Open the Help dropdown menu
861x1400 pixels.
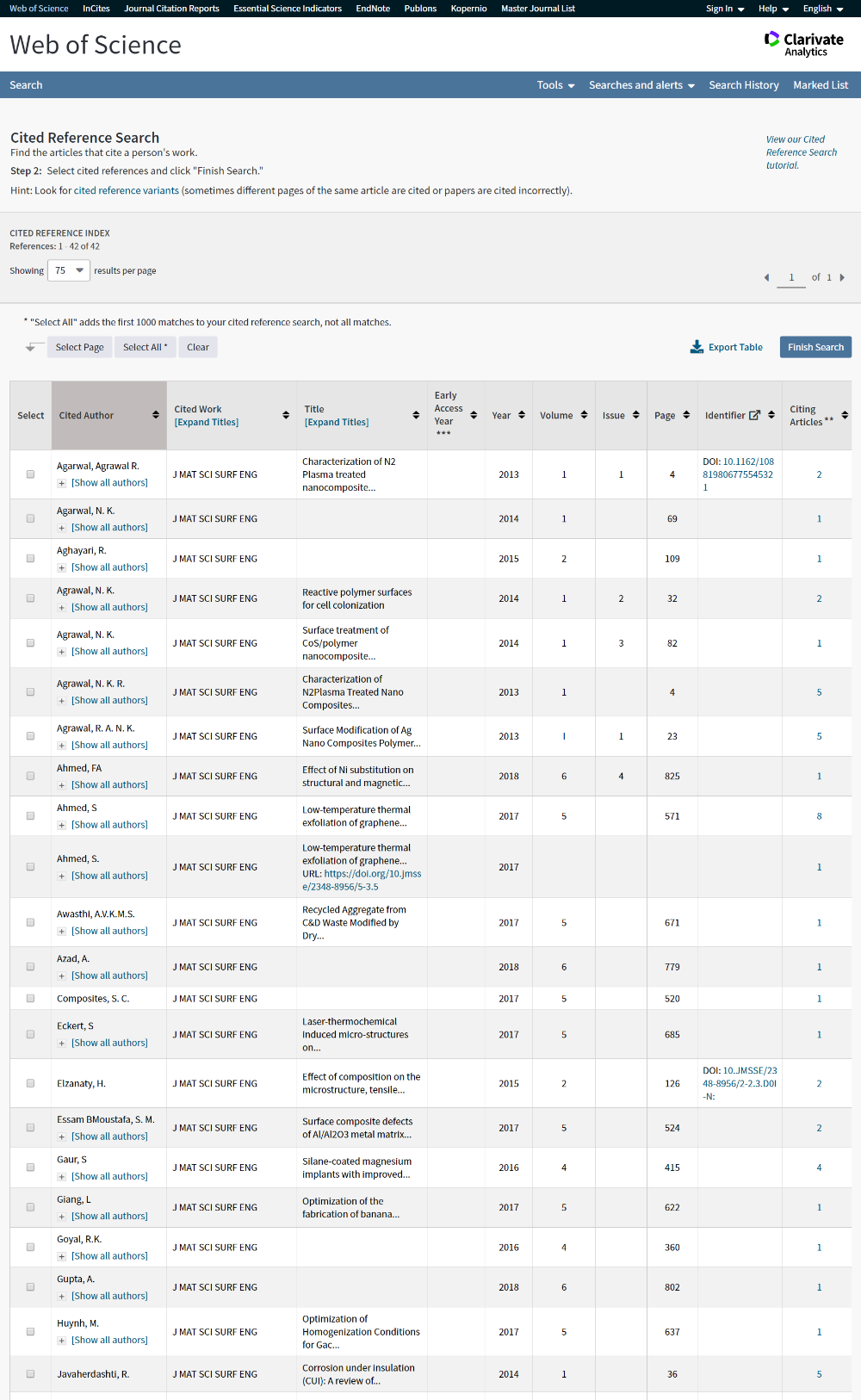tap(773, 9)
